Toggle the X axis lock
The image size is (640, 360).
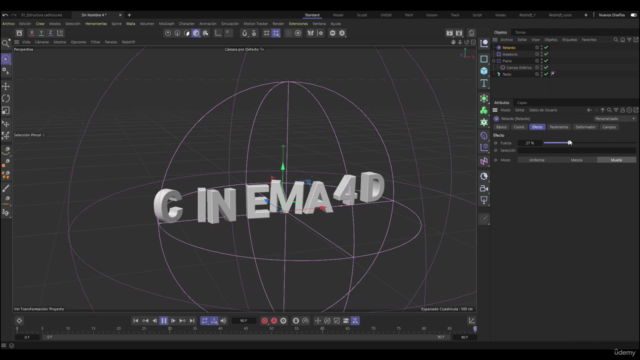pos(32,33)
